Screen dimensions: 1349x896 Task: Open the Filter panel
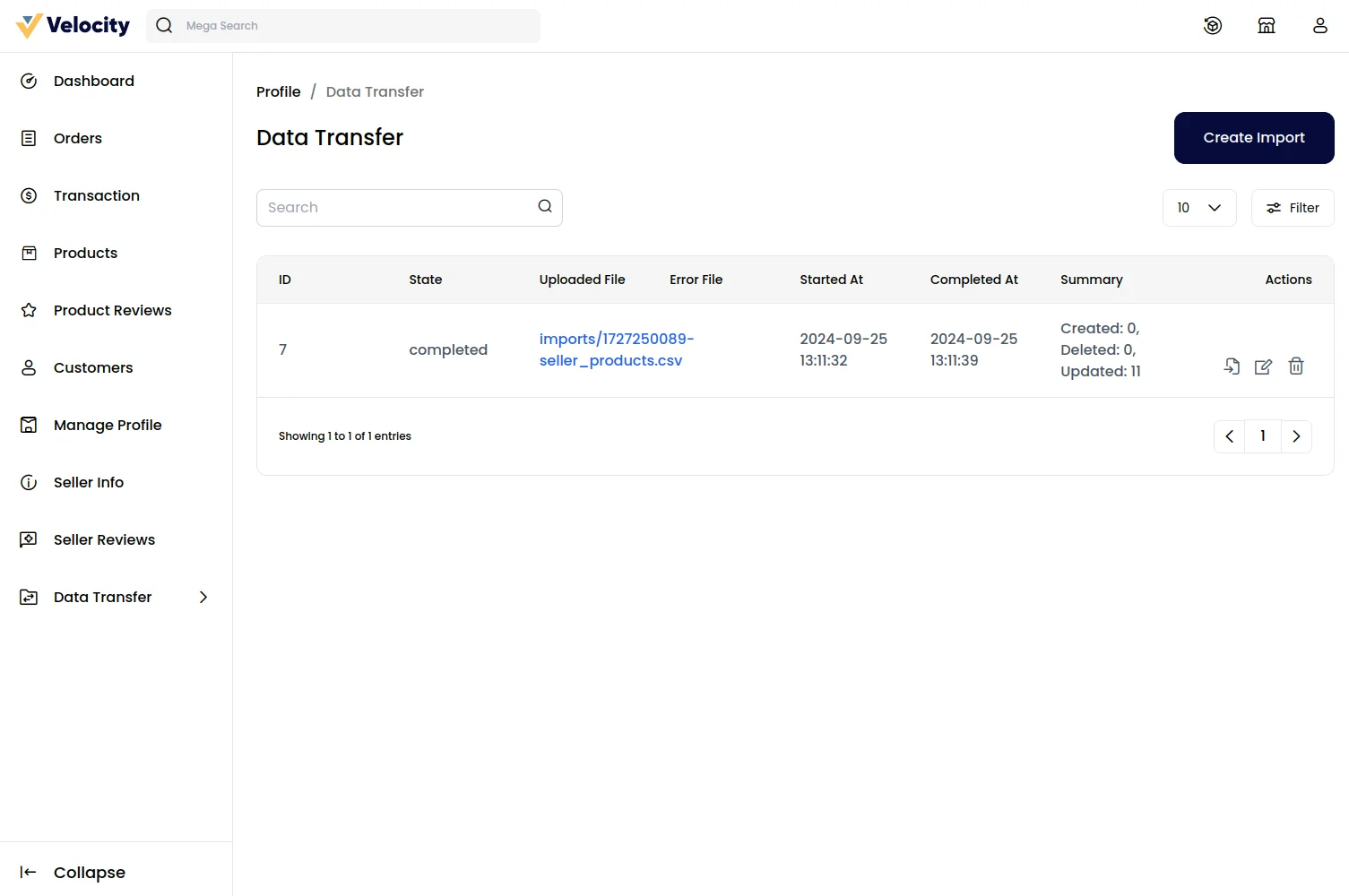tap(1292, 207)
